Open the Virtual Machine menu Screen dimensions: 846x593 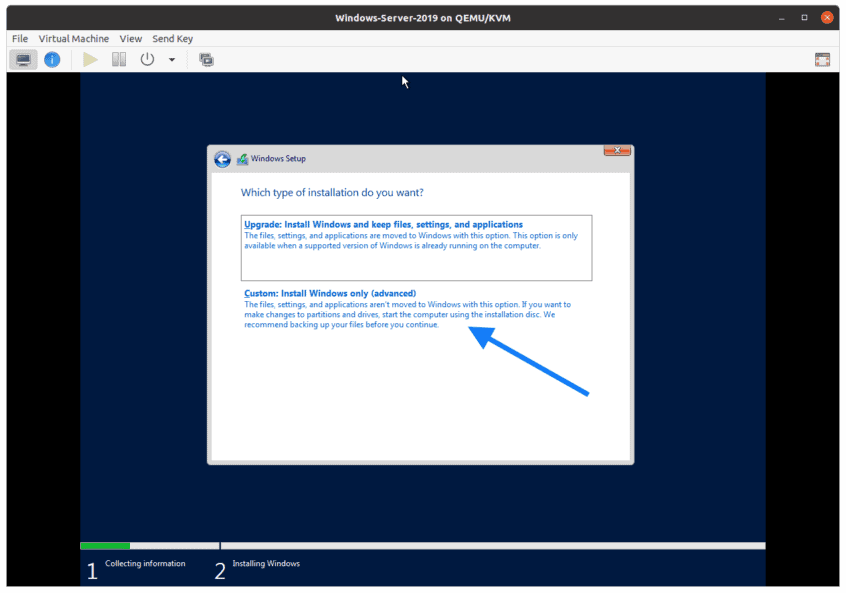pyautogui.click(x=74, y=38)
